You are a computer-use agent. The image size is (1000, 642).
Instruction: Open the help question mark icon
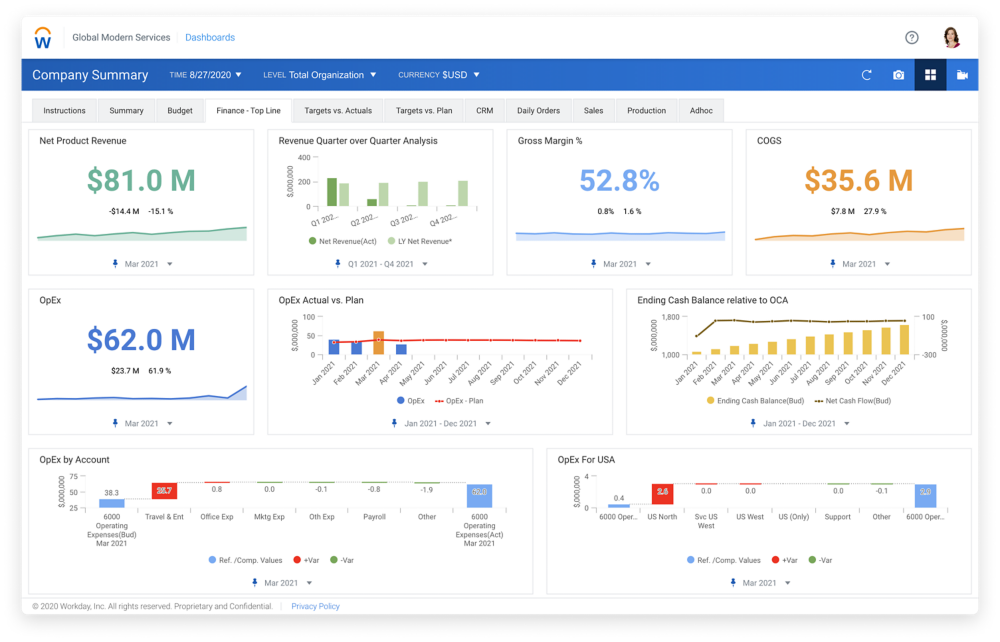[911, 37]
